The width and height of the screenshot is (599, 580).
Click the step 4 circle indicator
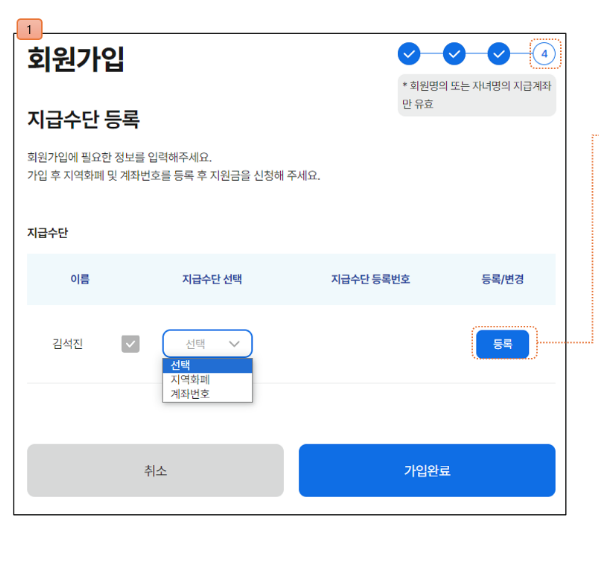point(544,54)
